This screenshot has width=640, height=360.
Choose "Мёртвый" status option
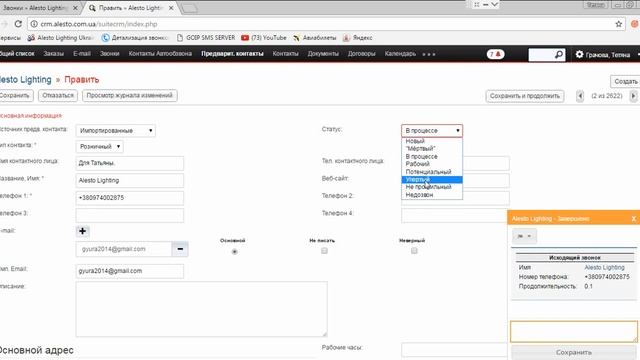click(432, 149)
